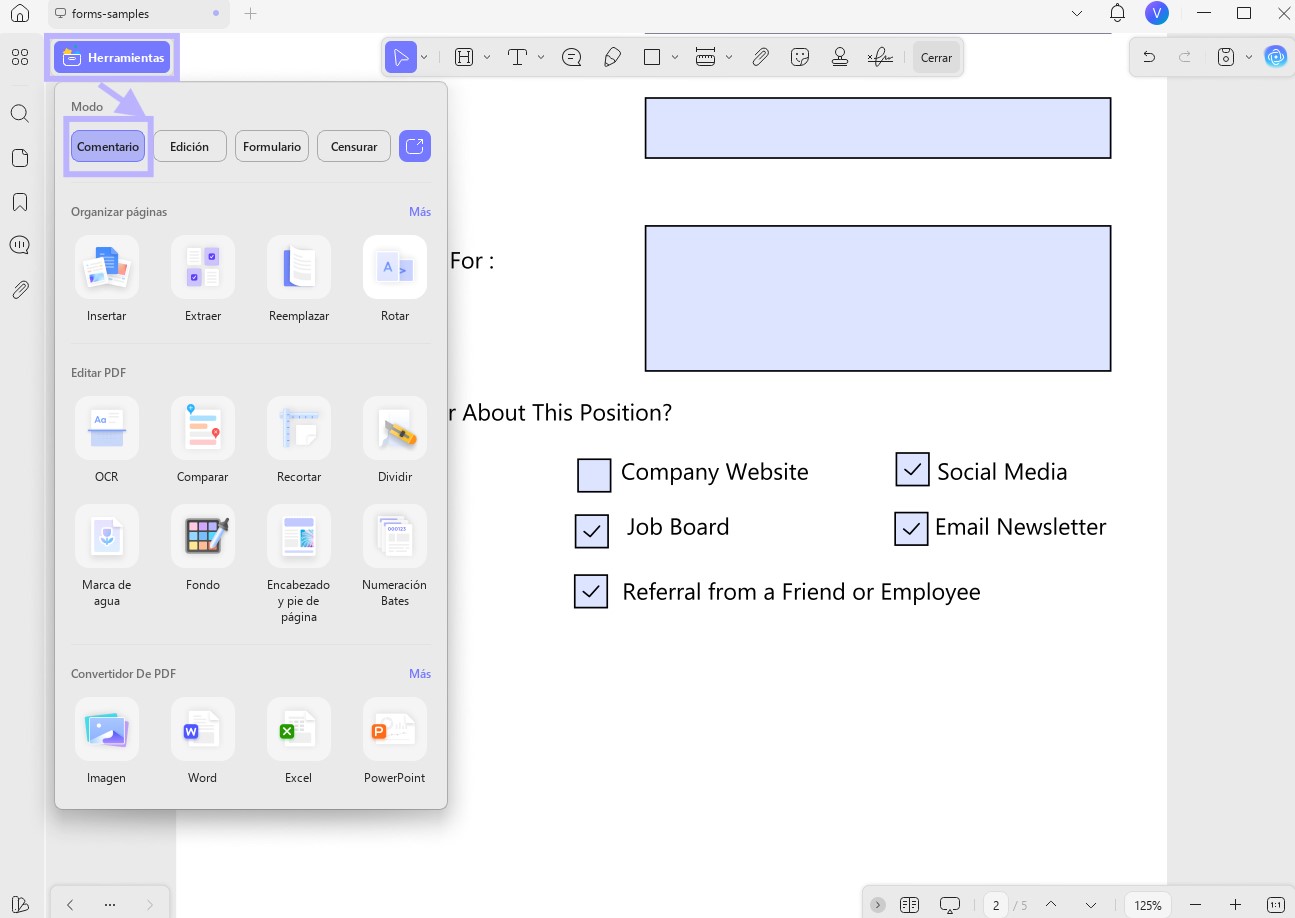Image resolution: width=1295 pixels, height=918 pixels.
Task: Uncheck the Social Media checkbox
Action: coord(912,469)
